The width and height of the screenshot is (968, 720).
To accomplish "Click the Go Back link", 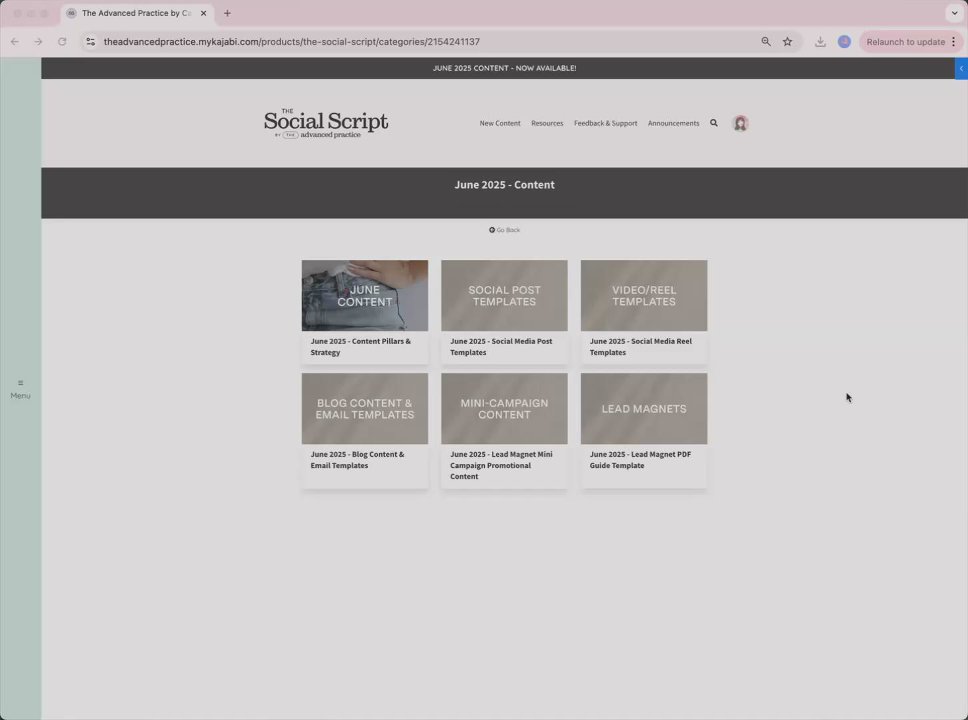I will 504,230.
